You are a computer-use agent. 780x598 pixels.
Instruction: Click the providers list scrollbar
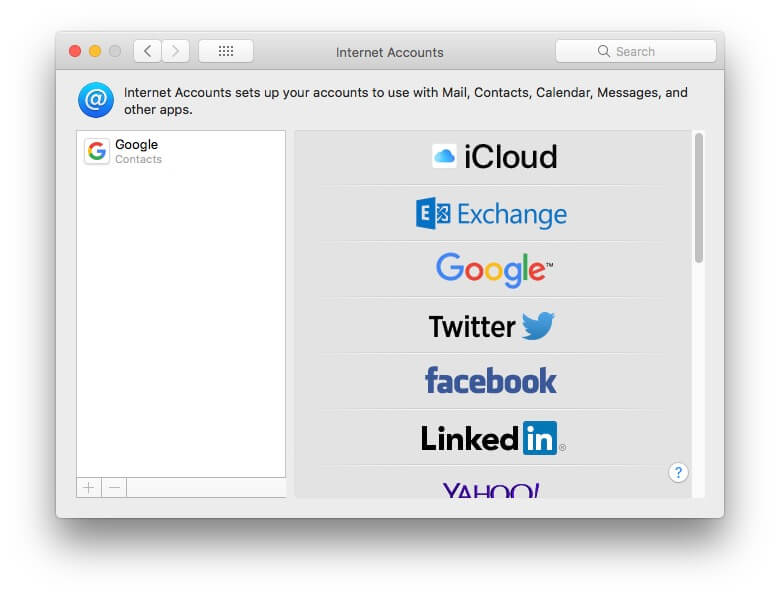pos(699,198)
